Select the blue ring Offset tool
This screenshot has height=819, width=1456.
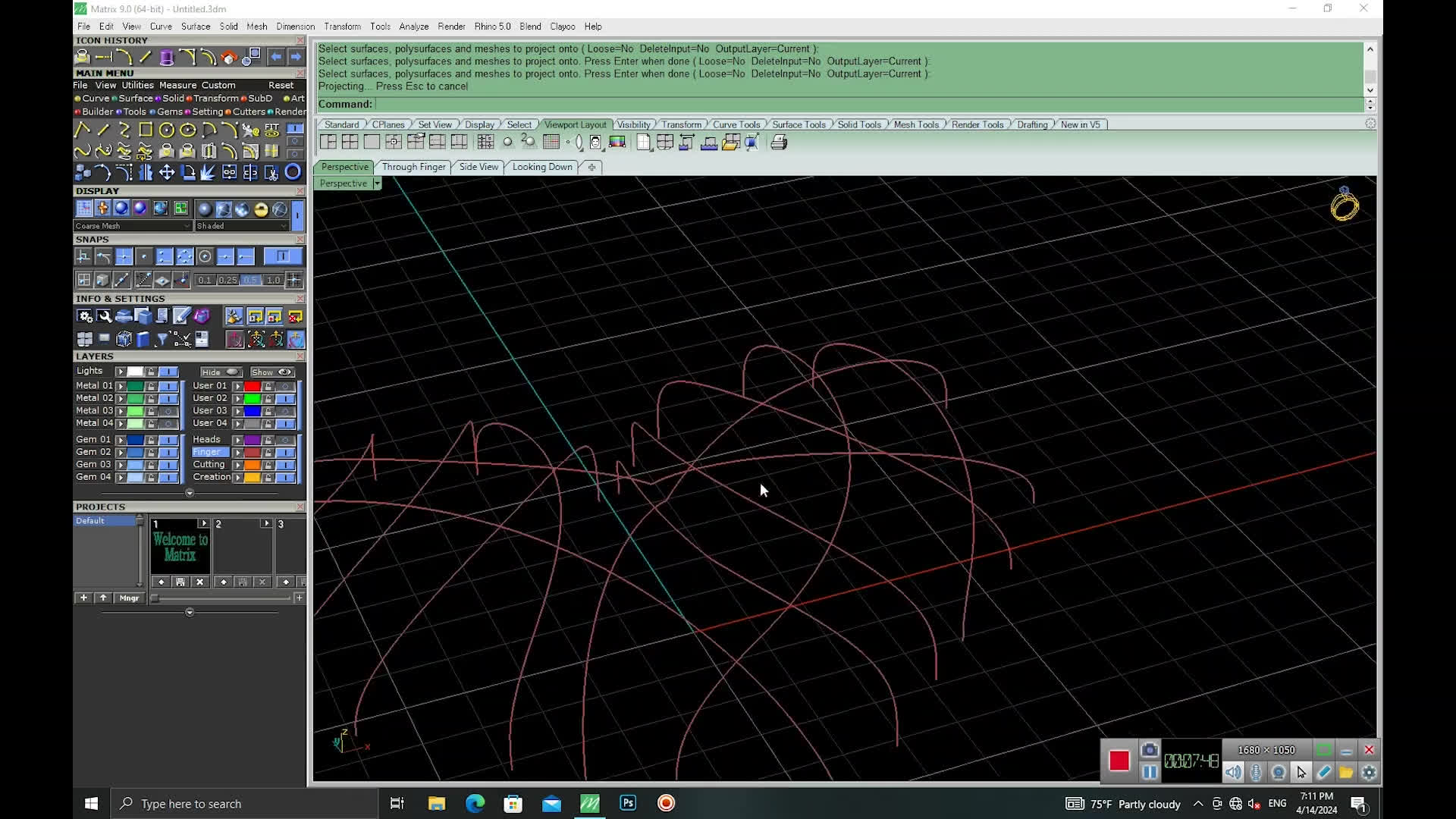click(x=293, y=172)
